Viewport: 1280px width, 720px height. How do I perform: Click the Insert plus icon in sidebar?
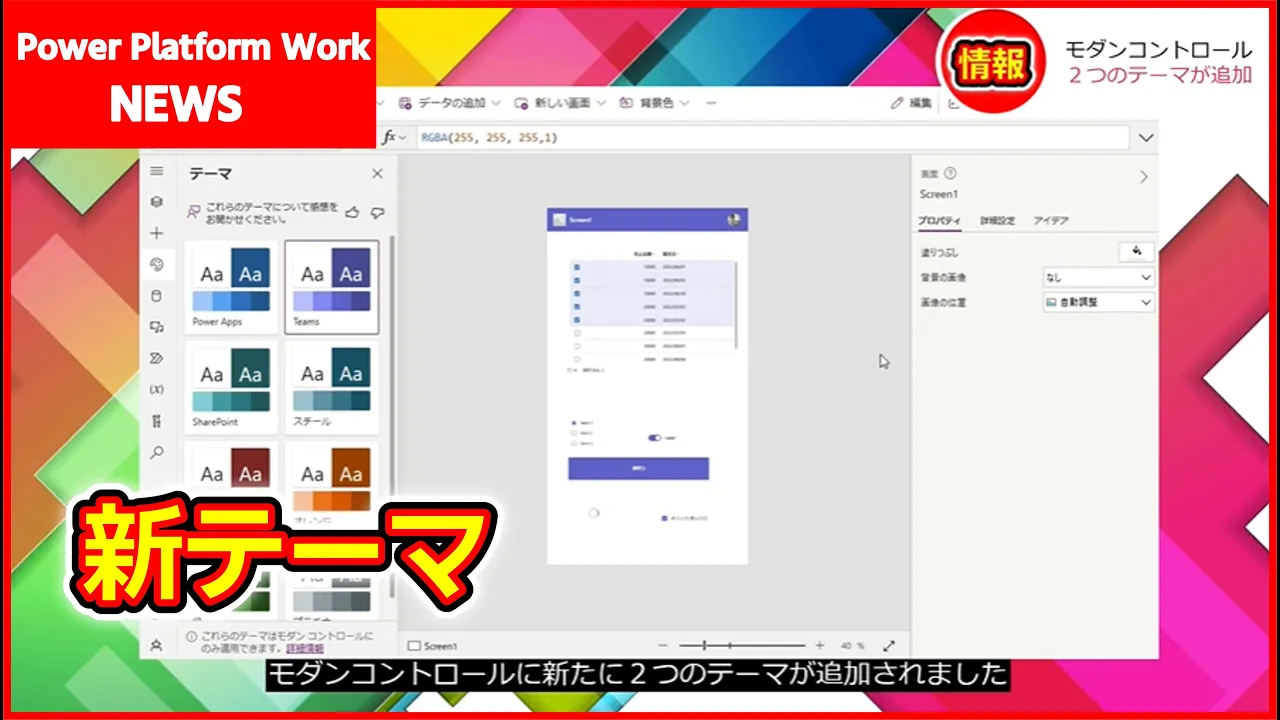point(156,233)
